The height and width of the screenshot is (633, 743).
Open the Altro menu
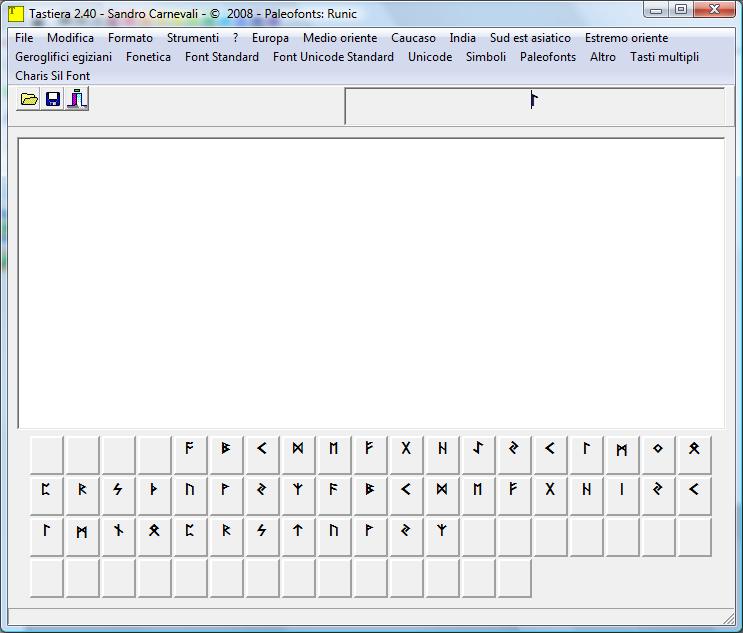point(603,57)
